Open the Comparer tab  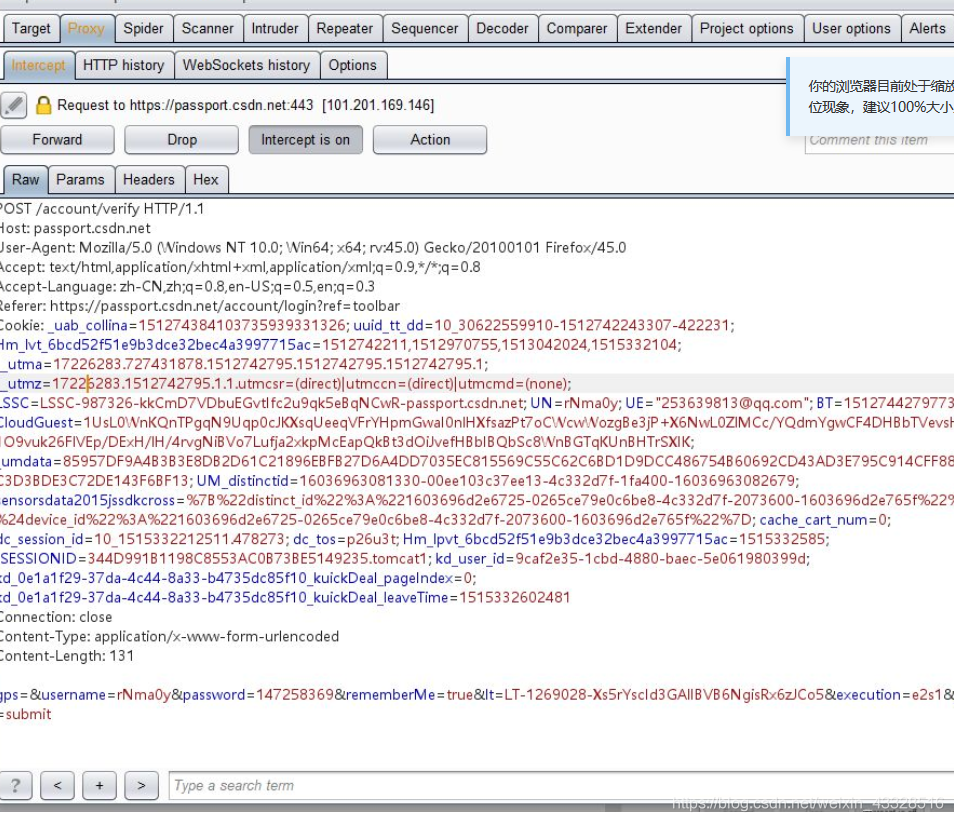pyautogui.click(x=577, y=29)
